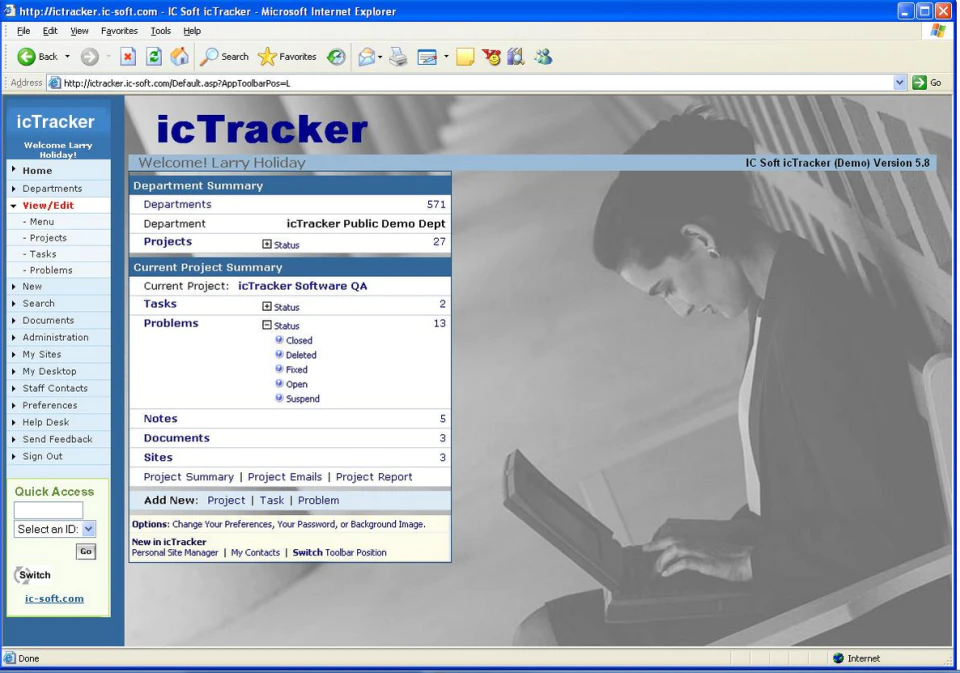Click the Print icon
The image size is (960, 673).
(398, 57)
